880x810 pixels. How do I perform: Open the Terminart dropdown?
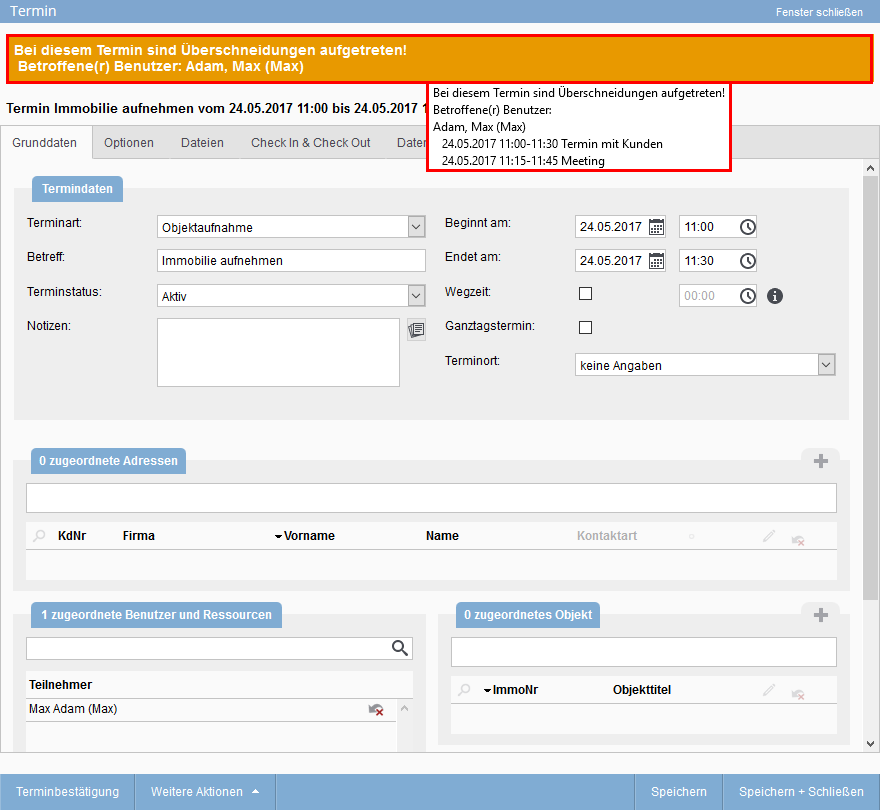pos(415,227)
